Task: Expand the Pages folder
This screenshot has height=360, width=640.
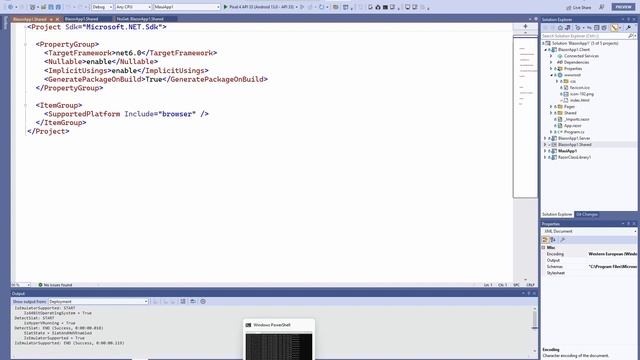Action: 551,107
